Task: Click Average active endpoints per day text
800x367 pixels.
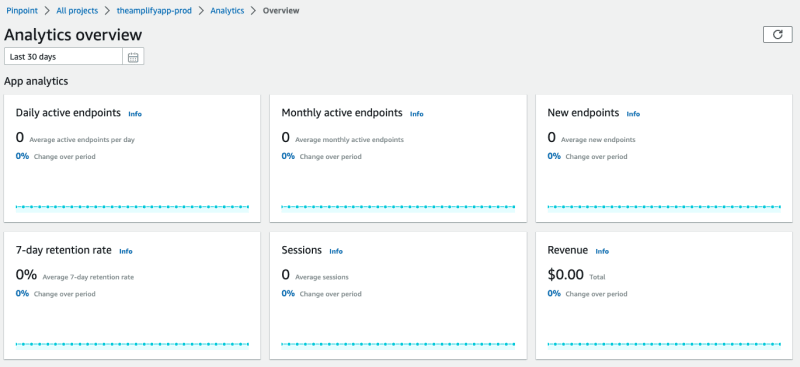Action: (82, 139)
